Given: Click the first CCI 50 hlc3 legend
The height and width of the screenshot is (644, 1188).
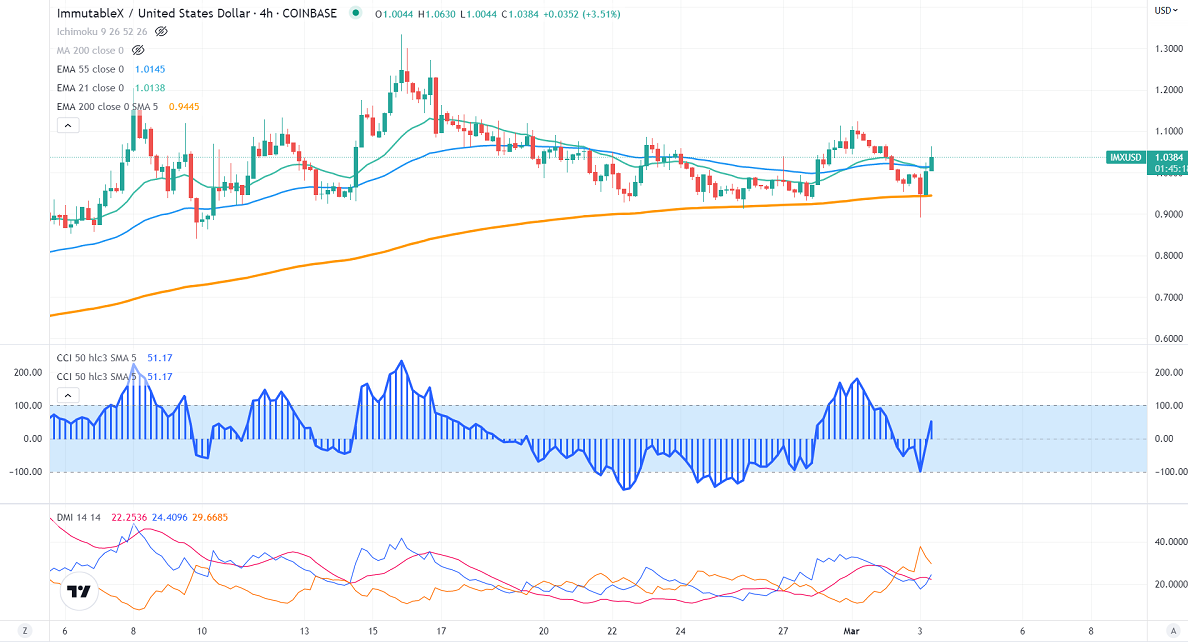Looking at the screenshot, I should [x=96, y=357].
